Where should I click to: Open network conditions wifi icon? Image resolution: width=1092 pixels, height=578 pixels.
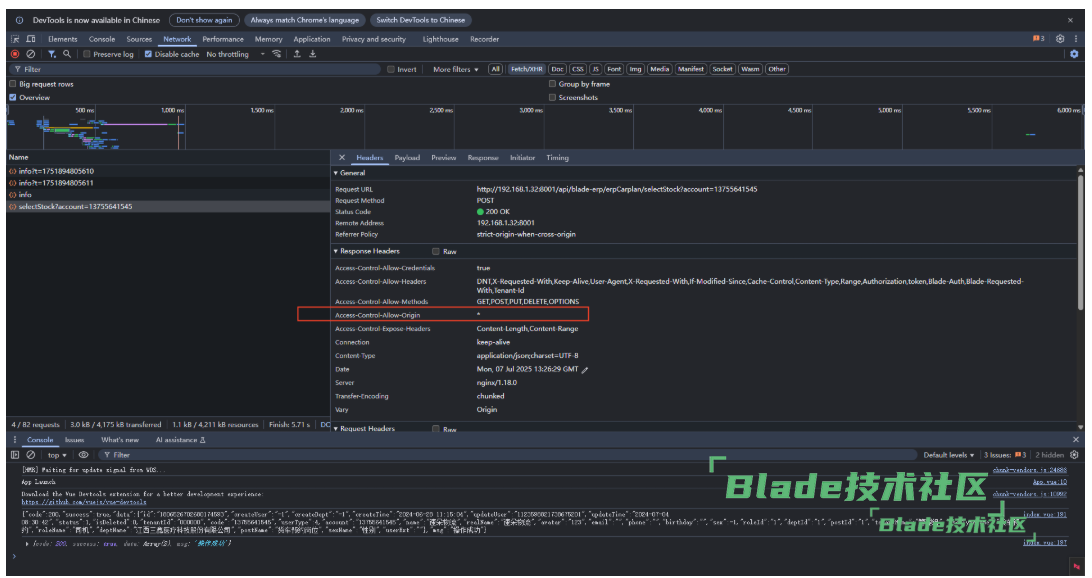(x=277, y=54)
